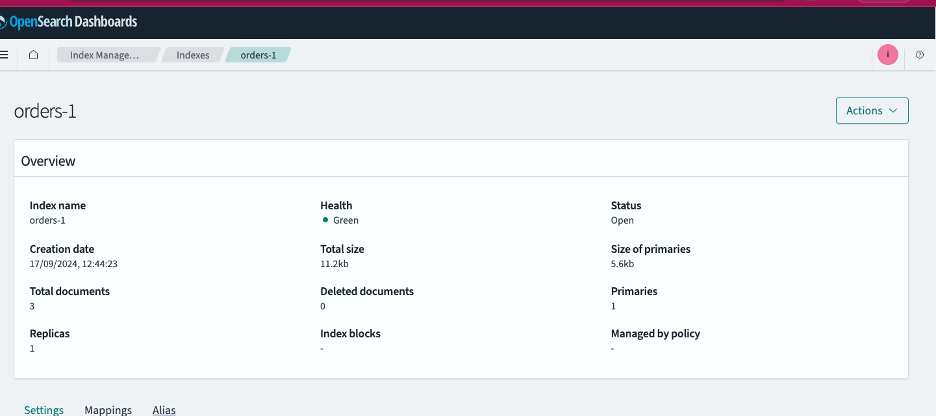Screen dimensions: 936x416
Task: Click the OpenSearch Dashboards logo
Action: pyautogui.click(x=69, y=21)
